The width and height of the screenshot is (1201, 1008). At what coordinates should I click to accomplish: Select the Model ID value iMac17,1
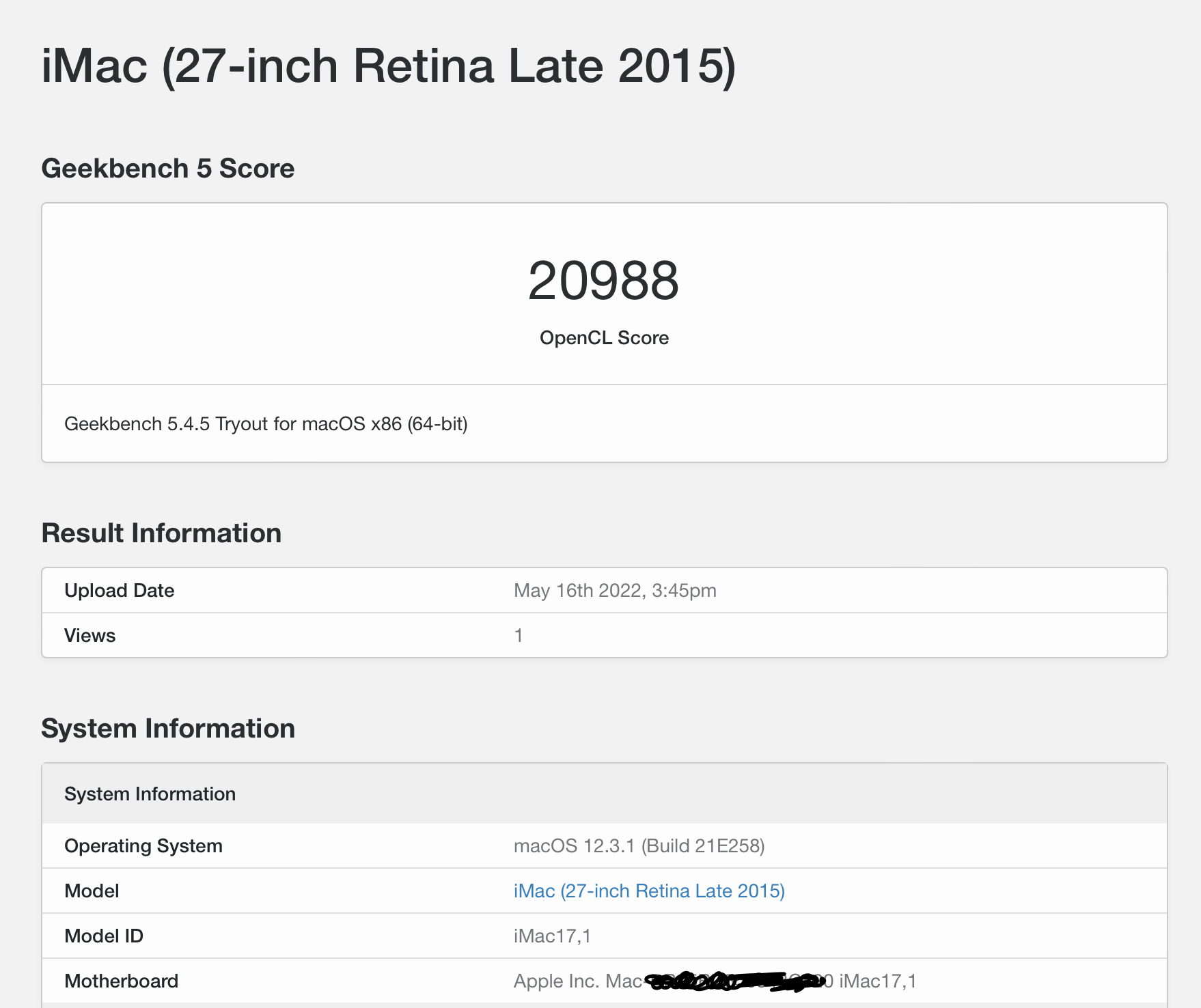pos(553,936)
